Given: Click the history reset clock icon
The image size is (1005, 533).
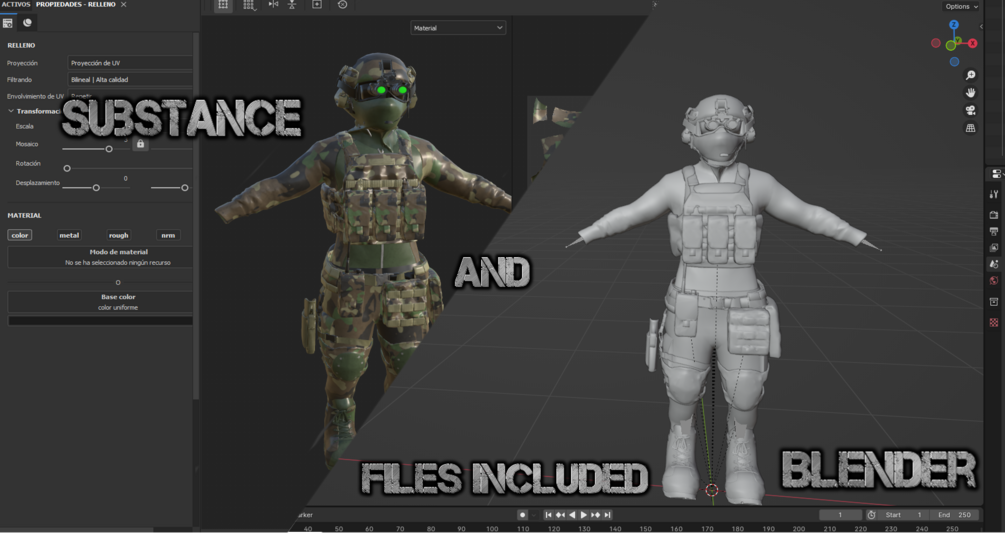Looking at the screenshot, I should pos(342,4).
